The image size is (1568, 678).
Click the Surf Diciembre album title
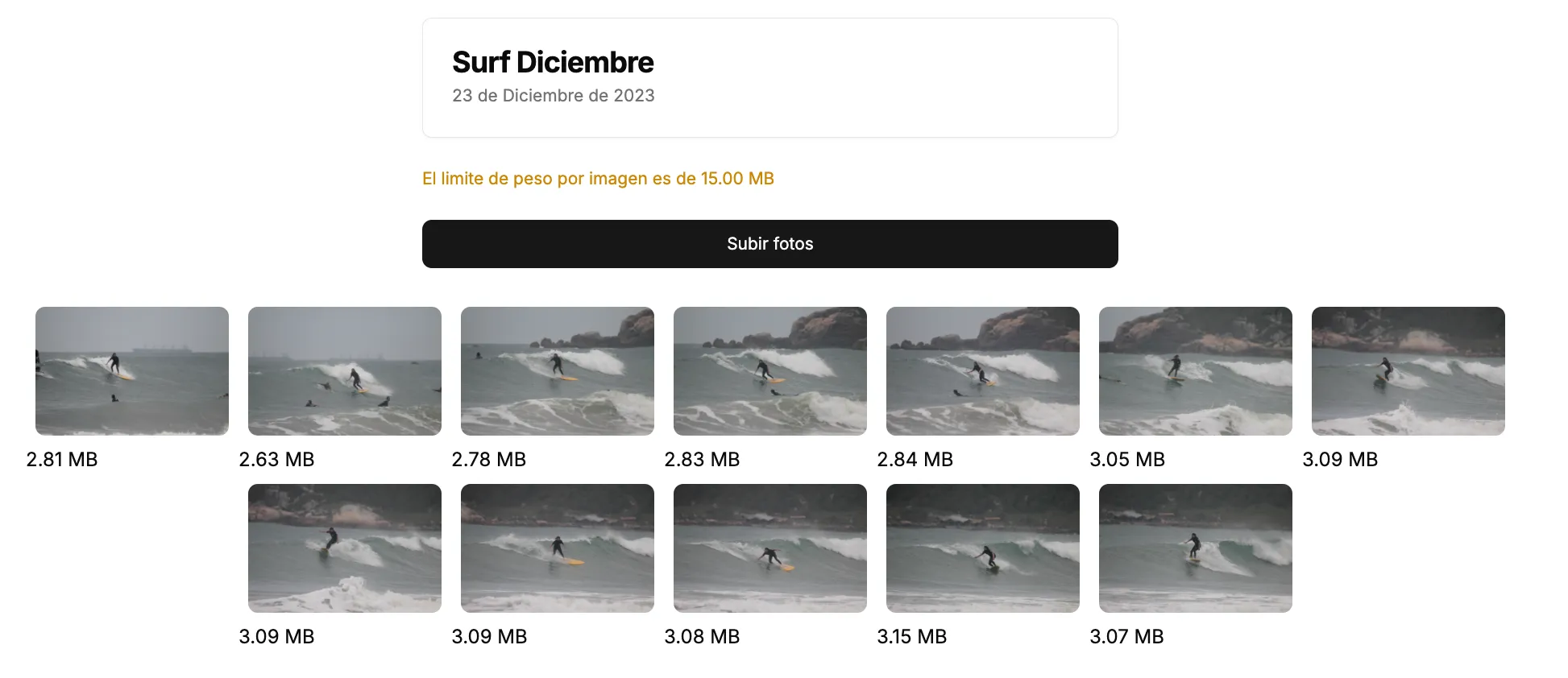point(553,62)
